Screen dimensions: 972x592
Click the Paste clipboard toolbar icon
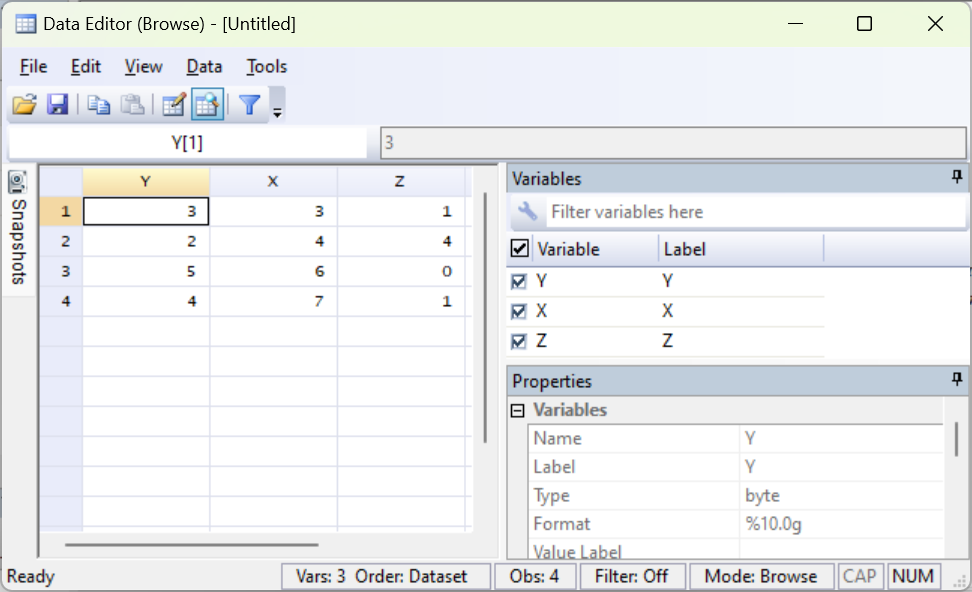click(x=132, y=104)
